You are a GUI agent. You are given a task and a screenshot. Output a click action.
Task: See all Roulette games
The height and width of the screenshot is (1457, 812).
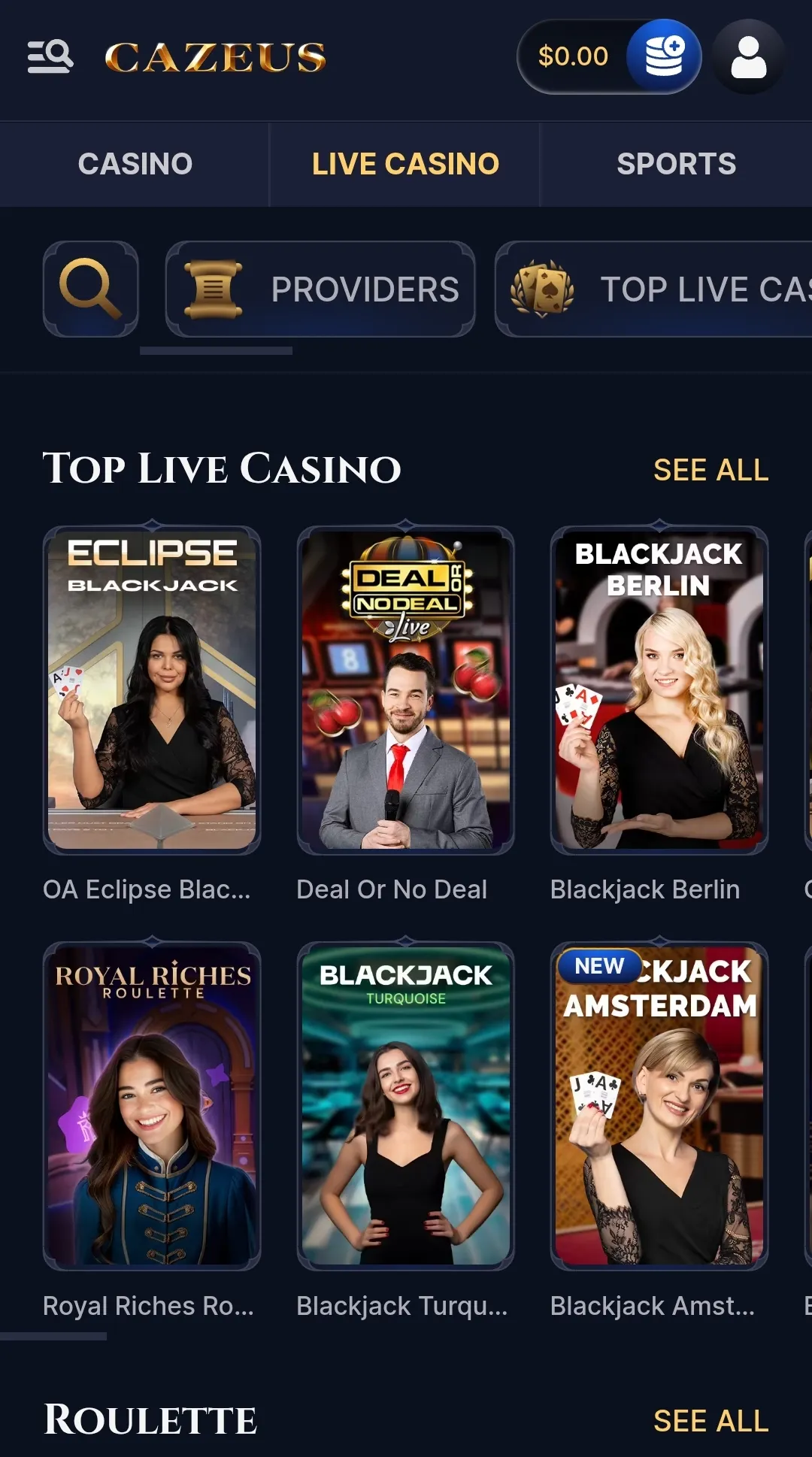[x=710, y=1421]
